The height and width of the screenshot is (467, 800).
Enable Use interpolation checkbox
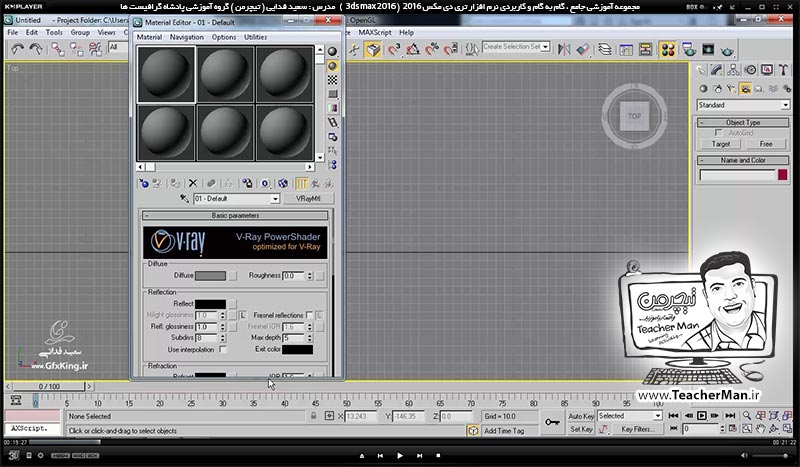(222, 350)
